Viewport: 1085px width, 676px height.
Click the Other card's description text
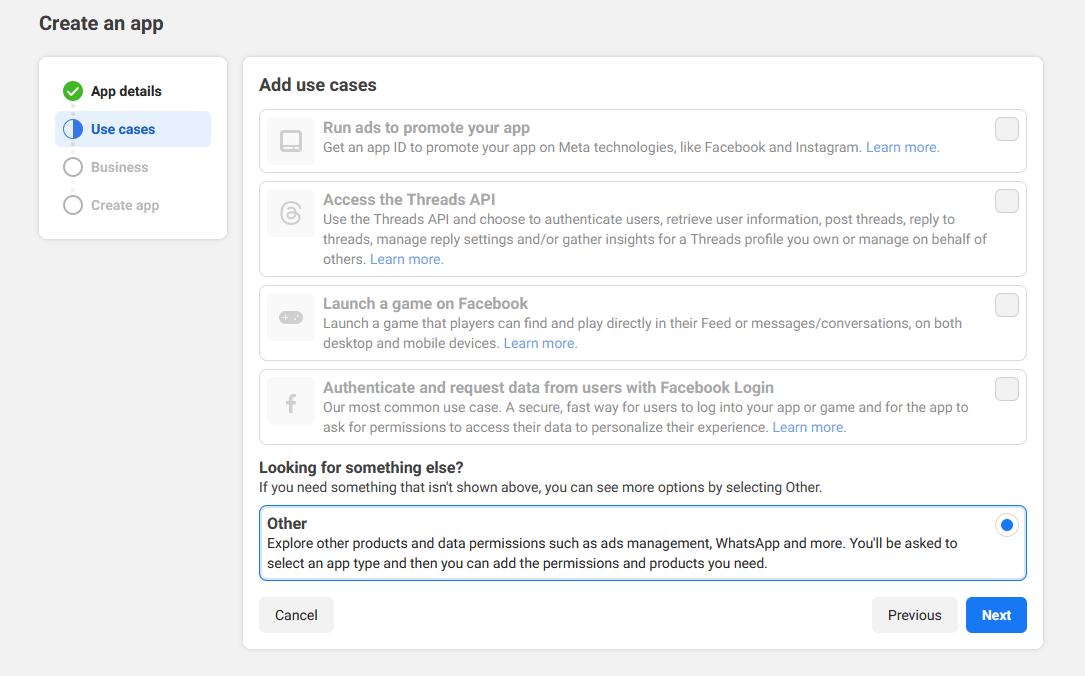coord(612,554)
